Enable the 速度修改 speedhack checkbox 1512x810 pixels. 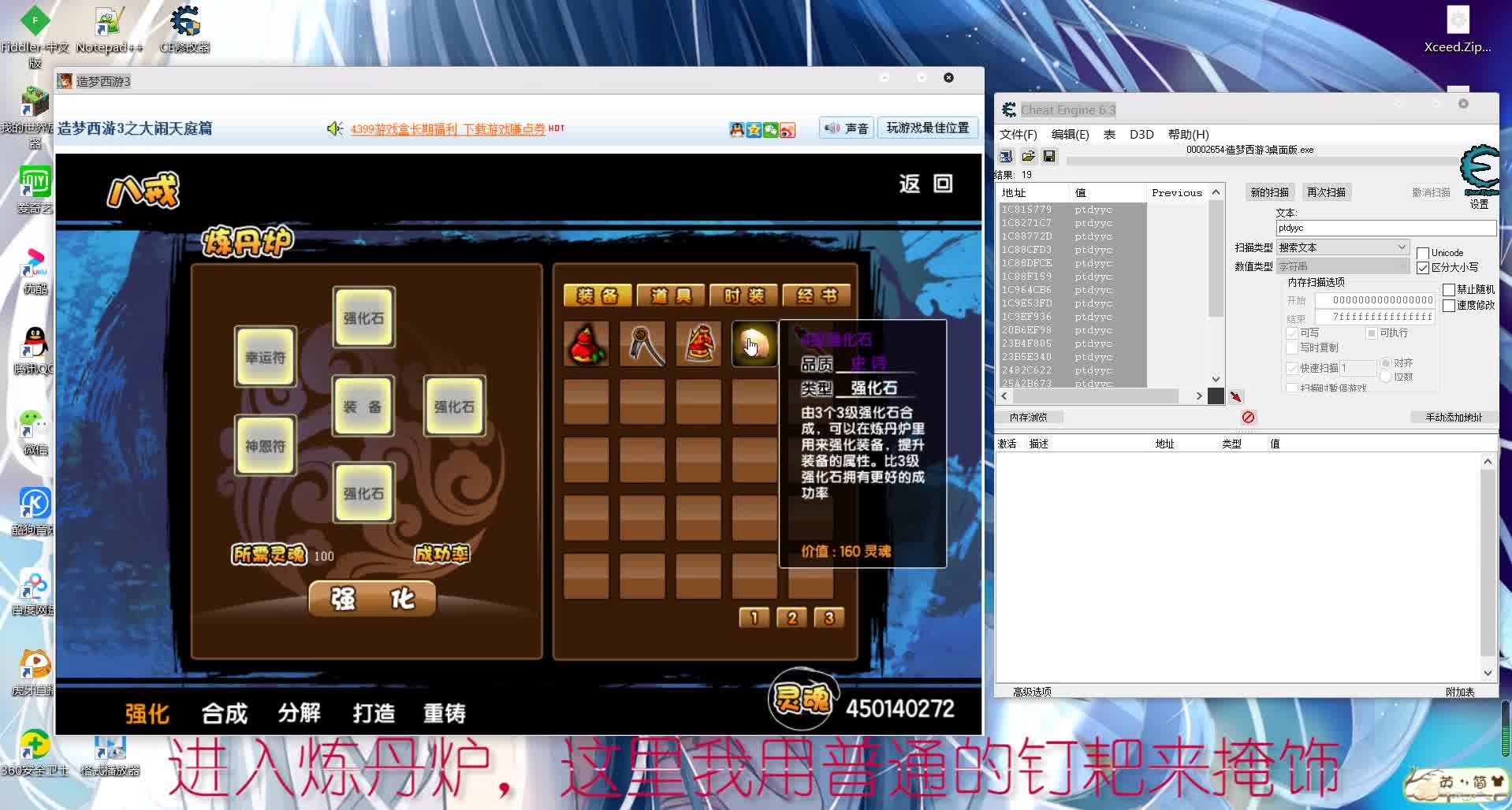coord(1449,306)
